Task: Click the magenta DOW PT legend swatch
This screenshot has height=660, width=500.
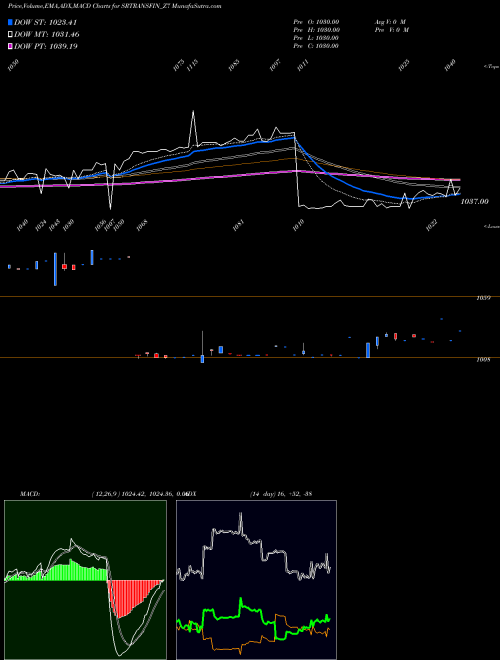Action: tap(10, 46)
